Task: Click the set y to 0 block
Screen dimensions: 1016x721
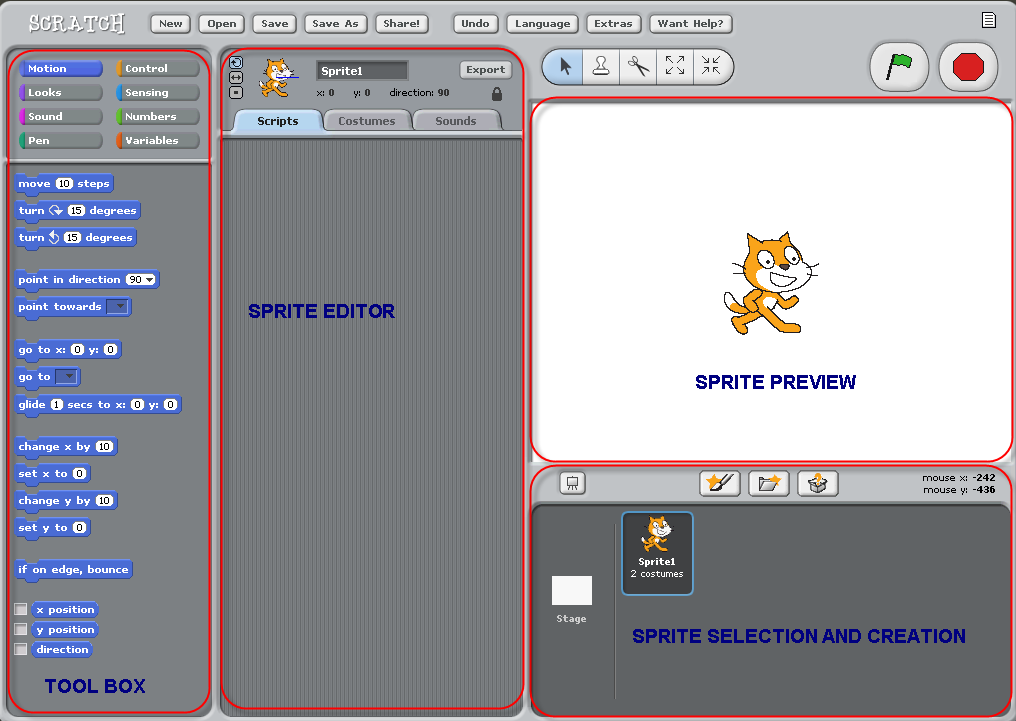Action: coord(52,527)
